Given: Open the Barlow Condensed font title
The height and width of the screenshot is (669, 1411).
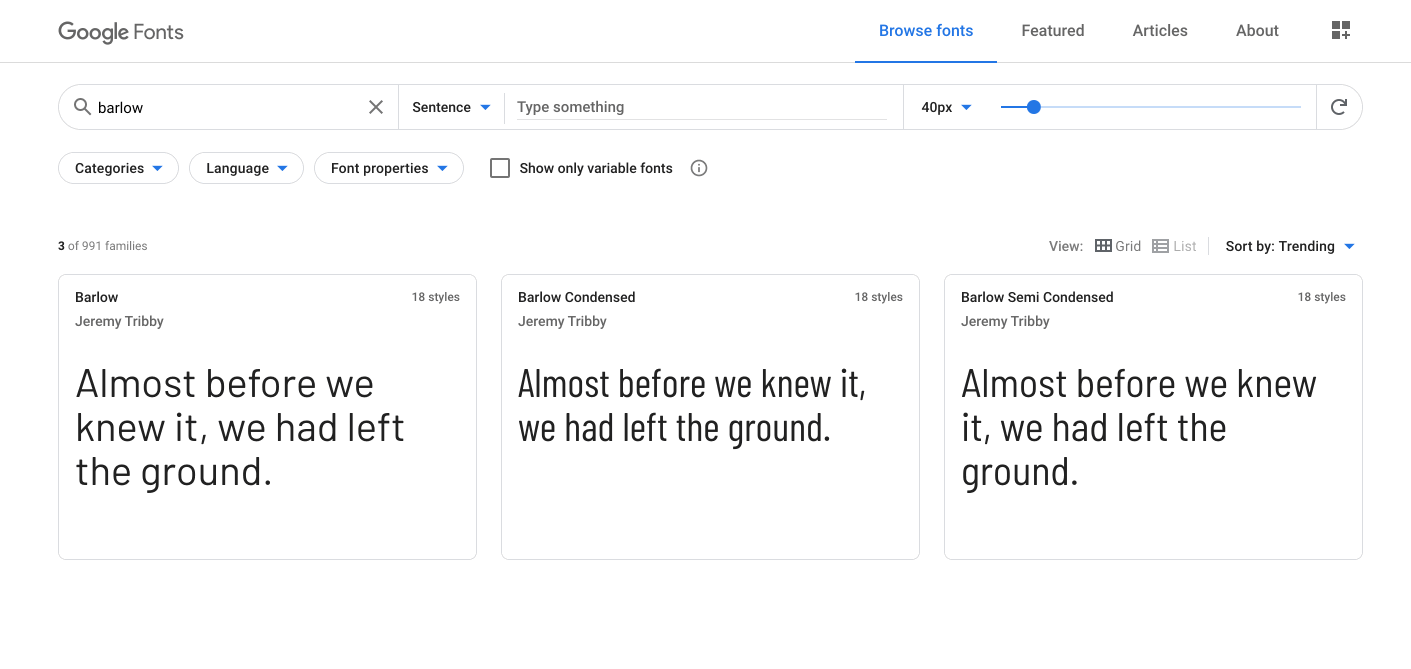Looking at the screenshot, I should point(577,297).
